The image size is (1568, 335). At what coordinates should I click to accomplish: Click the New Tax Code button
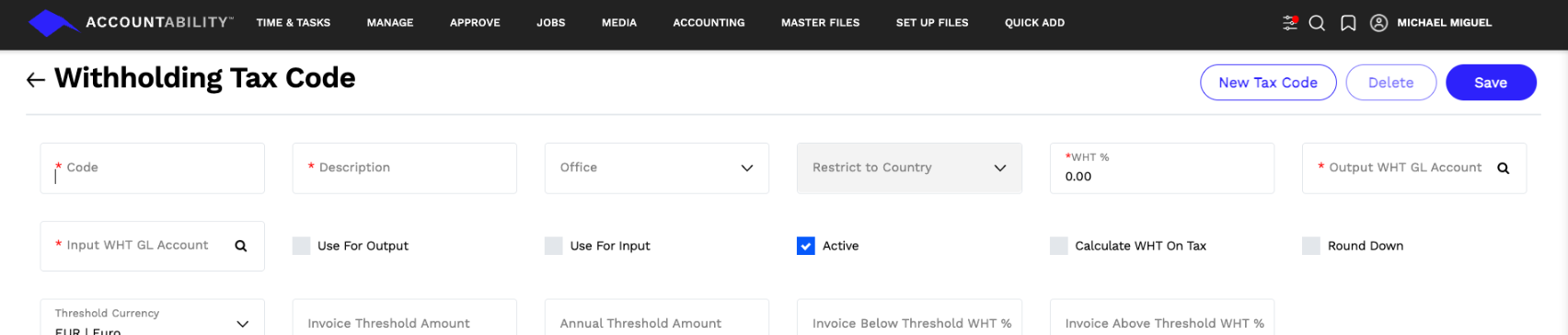click(1268, 83)
